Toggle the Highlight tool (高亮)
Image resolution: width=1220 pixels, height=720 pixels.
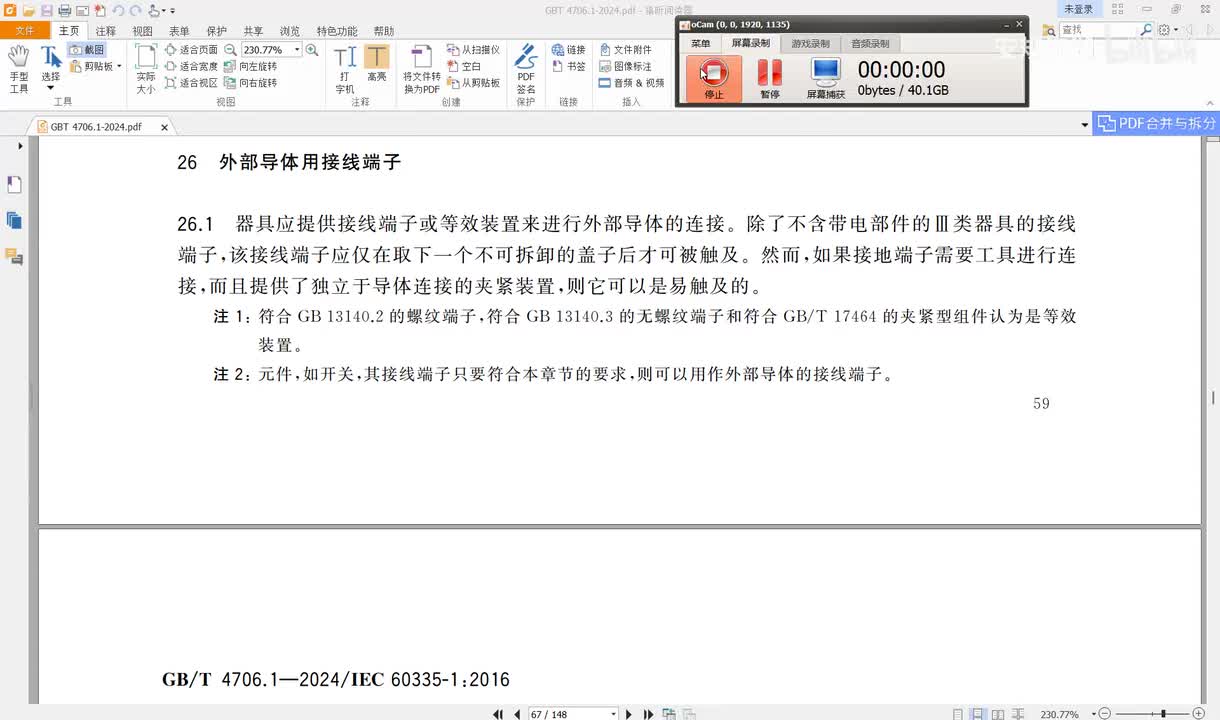point(377,64)
